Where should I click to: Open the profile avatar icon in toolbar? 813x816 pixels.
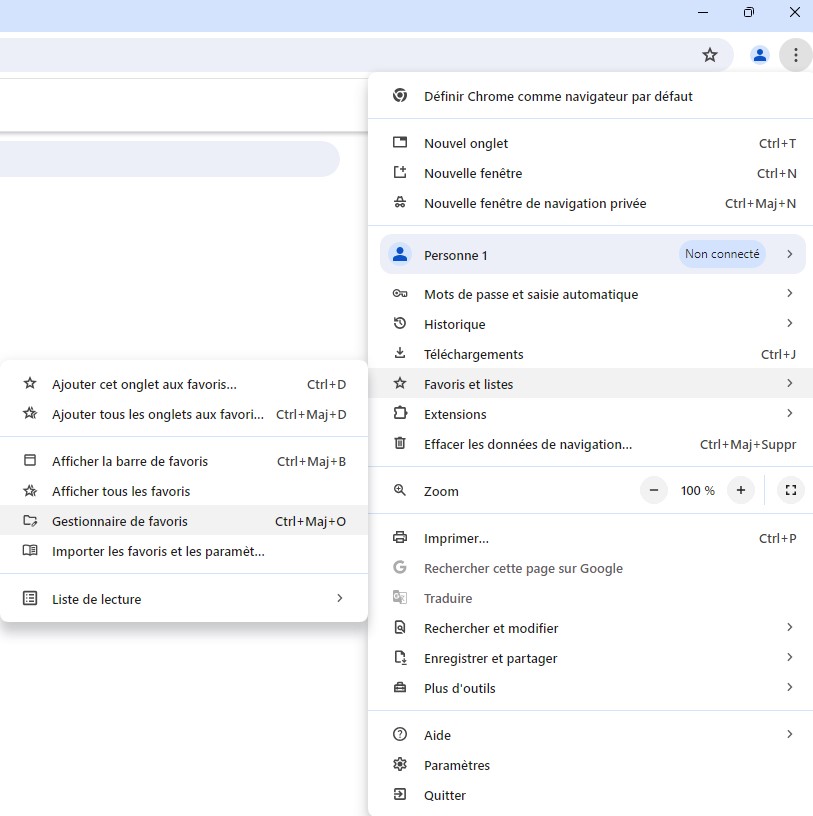760,55
